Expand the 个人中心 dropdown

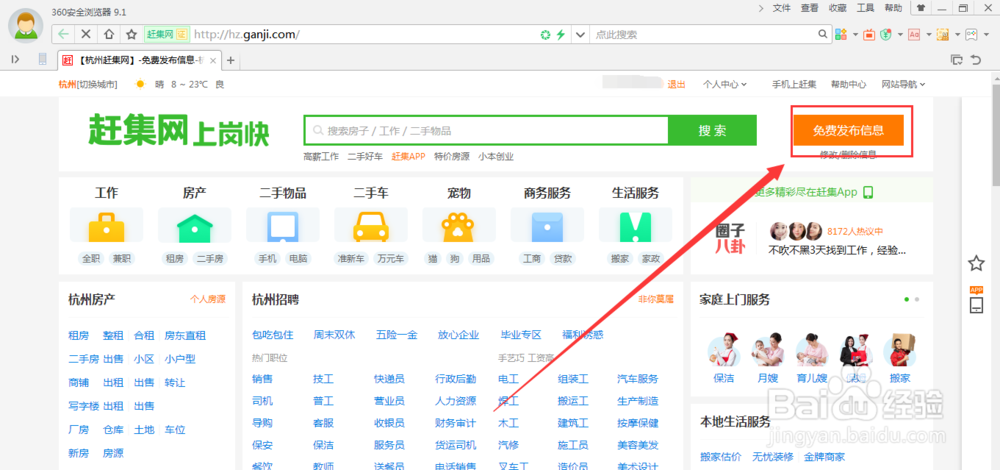[724, 84]
